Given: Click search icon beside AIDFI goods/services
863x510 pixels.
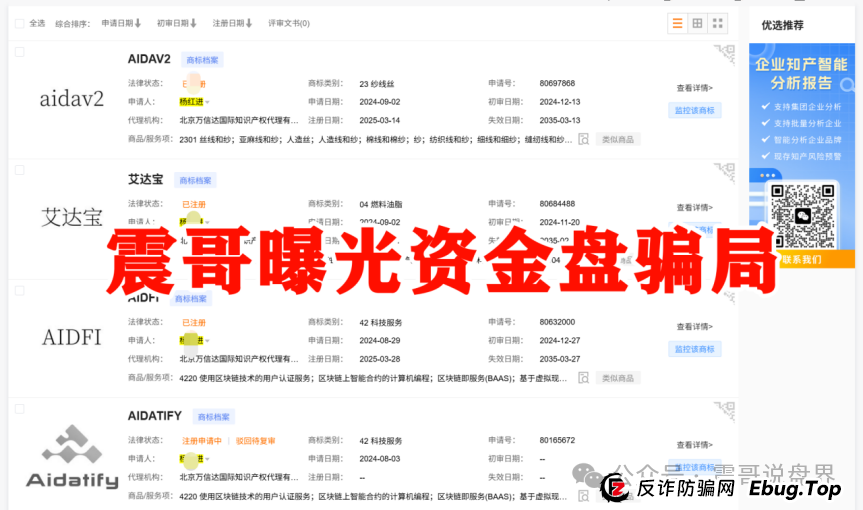Looking at the screenshot, I should click(583, 377).
